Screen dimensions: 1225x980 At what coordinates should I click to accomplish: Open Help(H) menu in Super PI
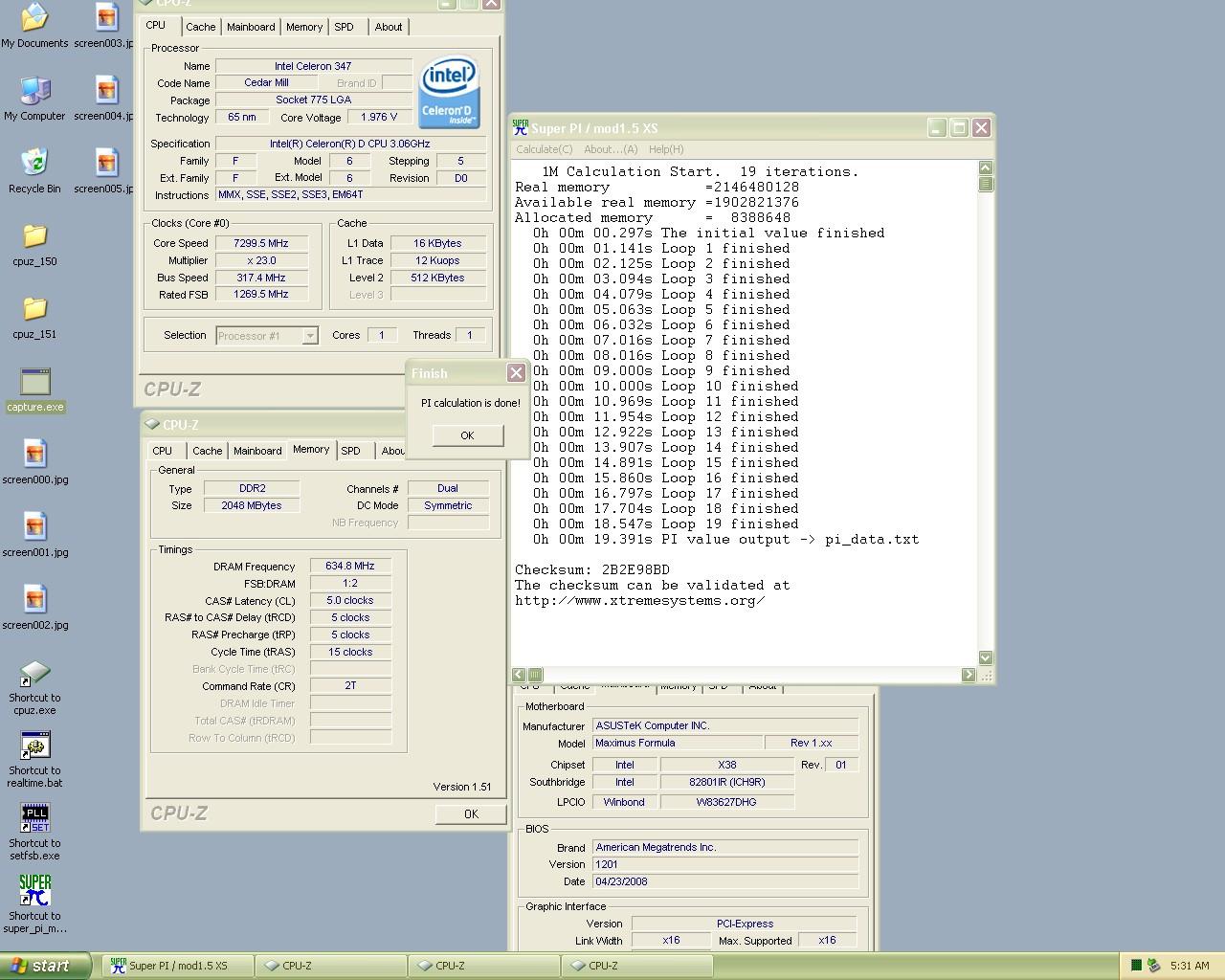(x=666, y=149)
